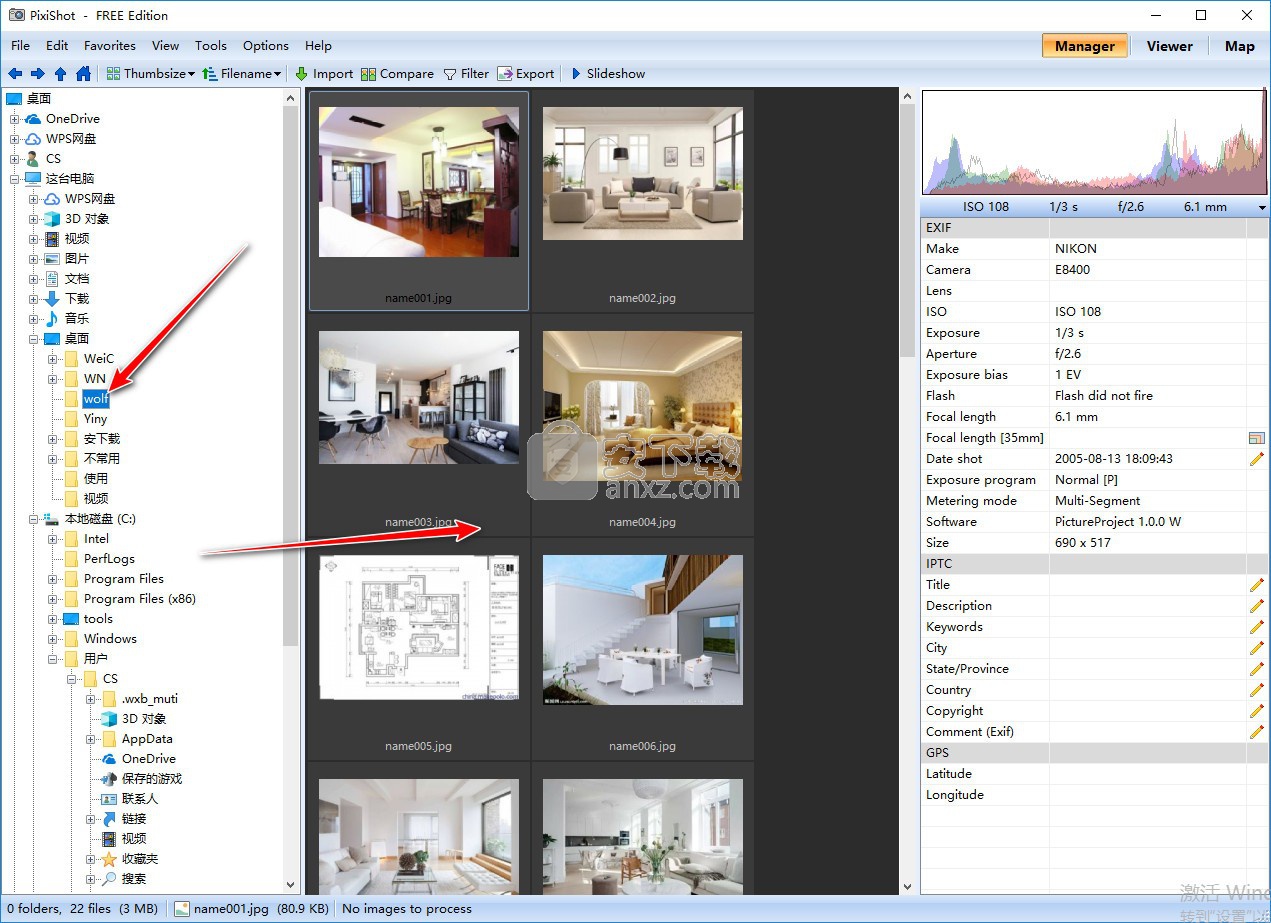Edit the Keywords pencil icon
The width and height of the screenshot is (1271, 923).
[x=1257, y=627]
